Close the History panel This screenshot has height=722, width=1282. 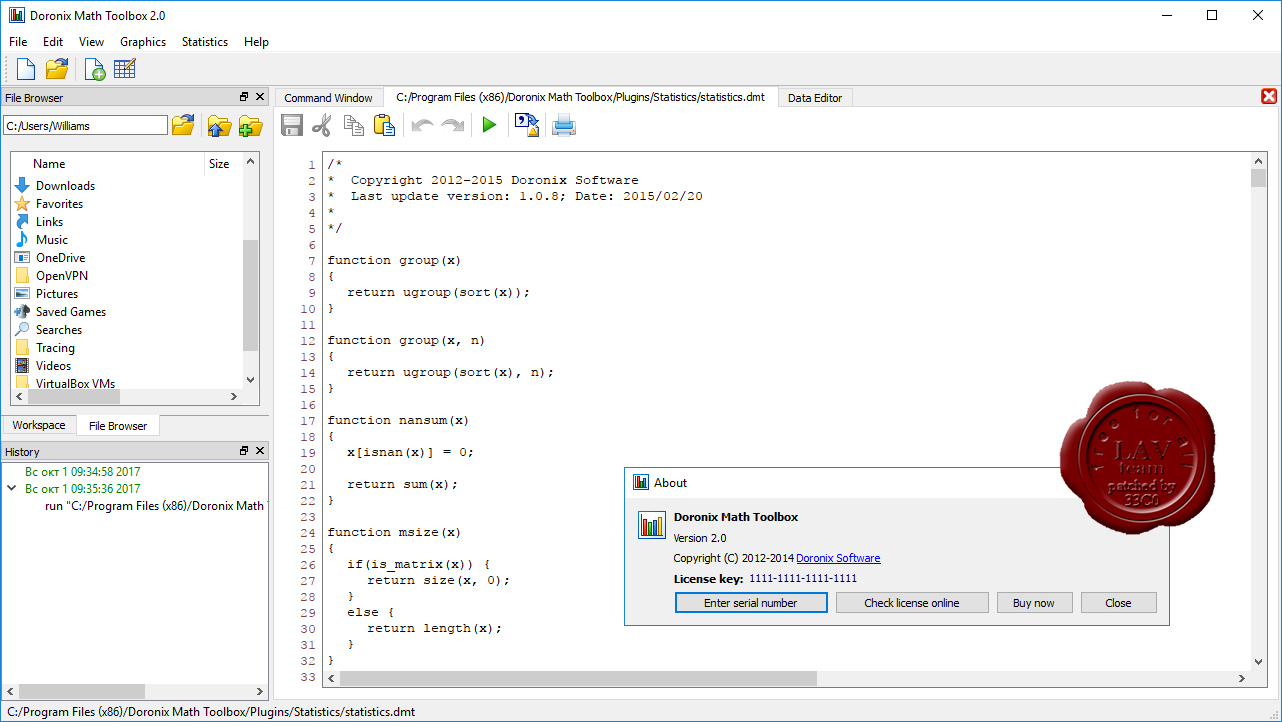260,451
